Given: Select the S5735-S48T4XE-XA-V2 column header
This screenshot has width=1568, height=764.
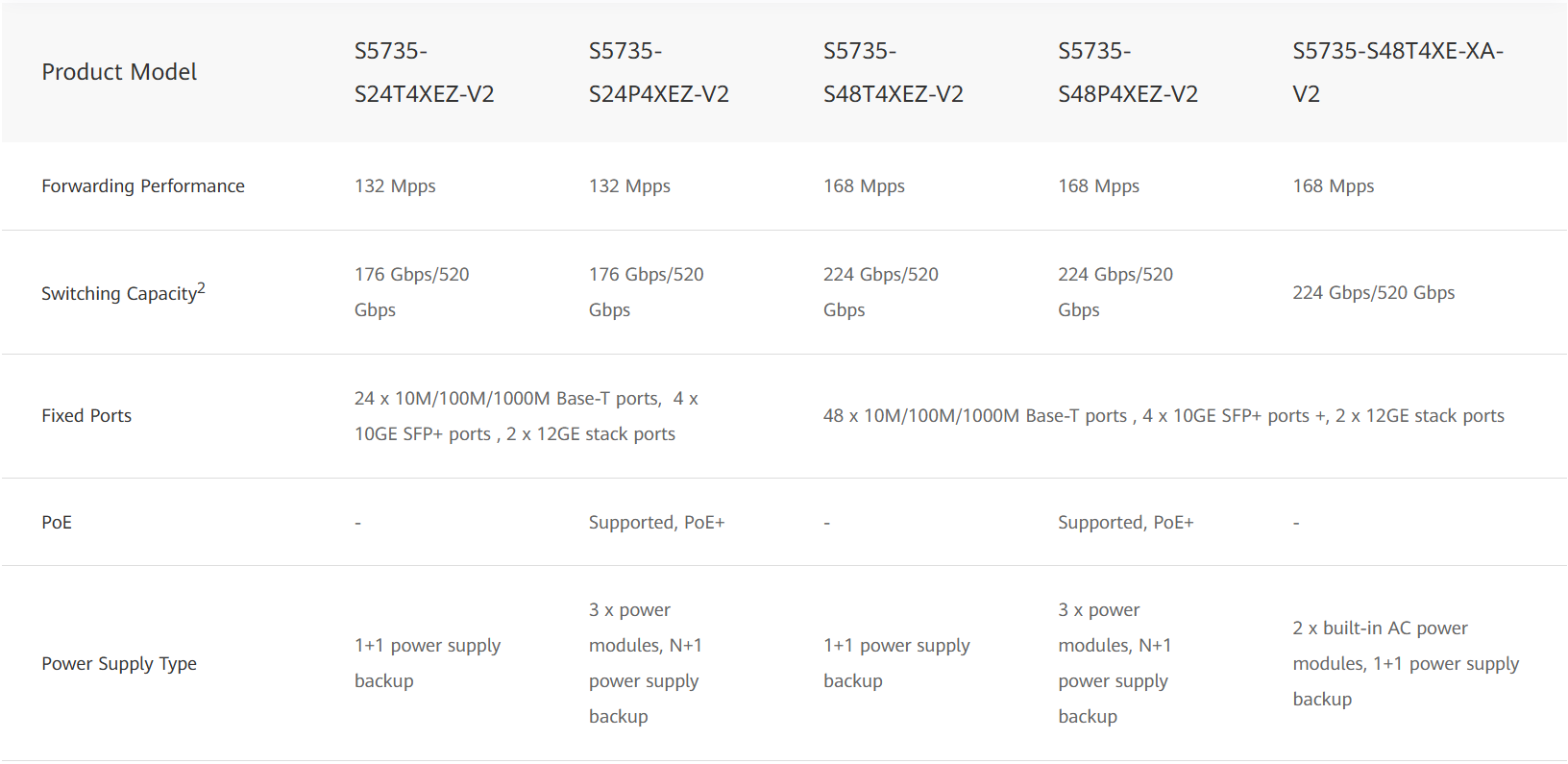Looking at the screenshot, I should point(1397,72).
